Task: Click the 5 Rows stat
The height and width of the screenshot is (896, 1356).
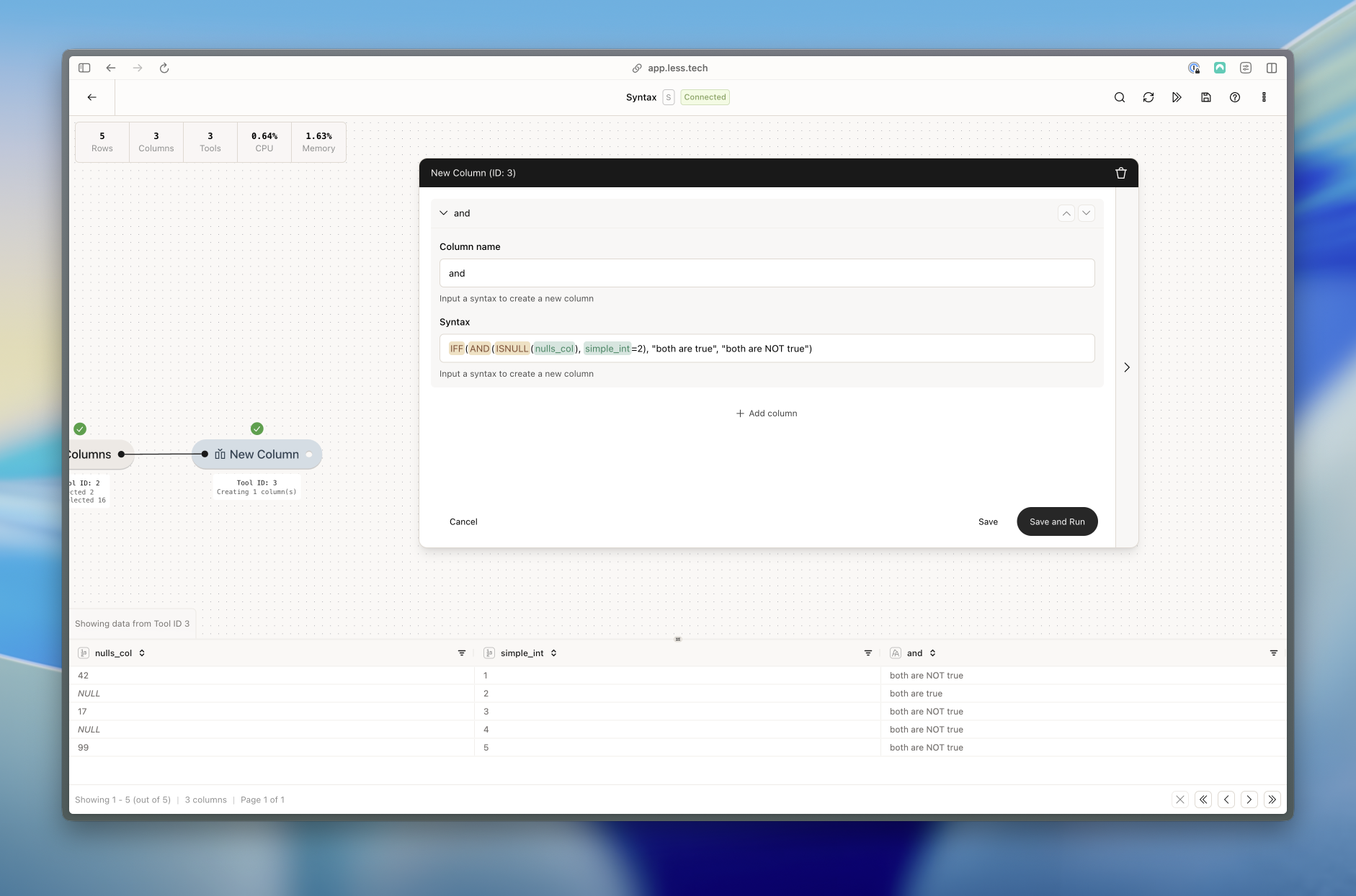Action: pos(102,142)
